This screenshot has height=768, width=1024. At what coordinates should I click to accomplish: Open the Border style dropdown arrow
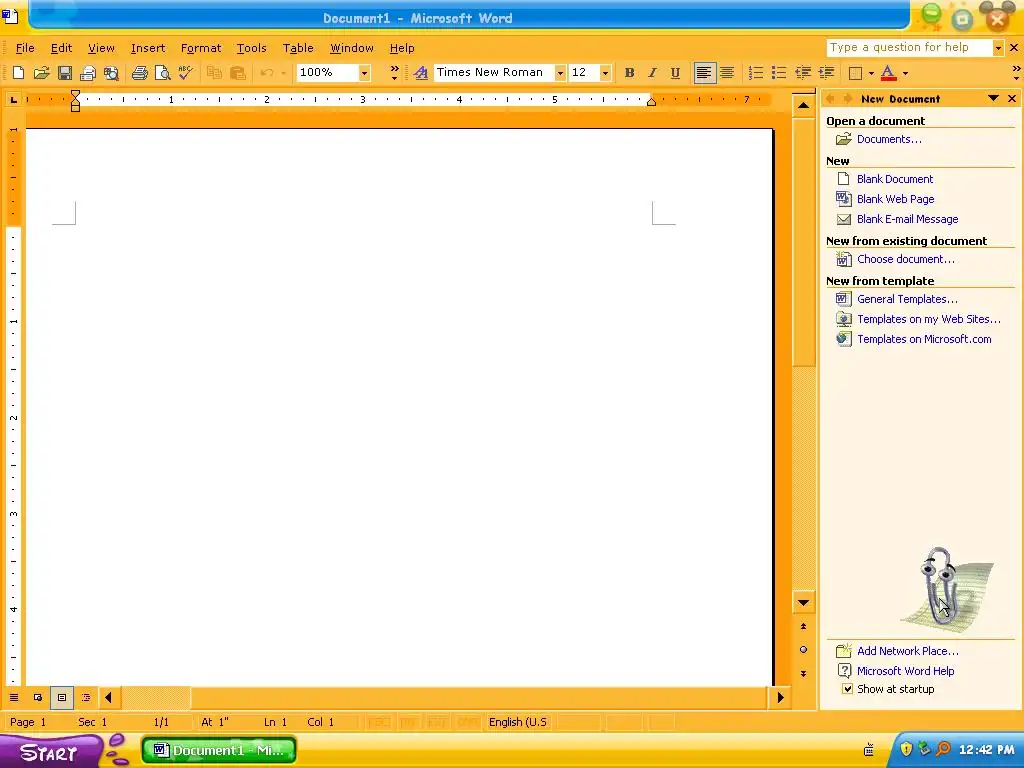[x=871, y=73]
